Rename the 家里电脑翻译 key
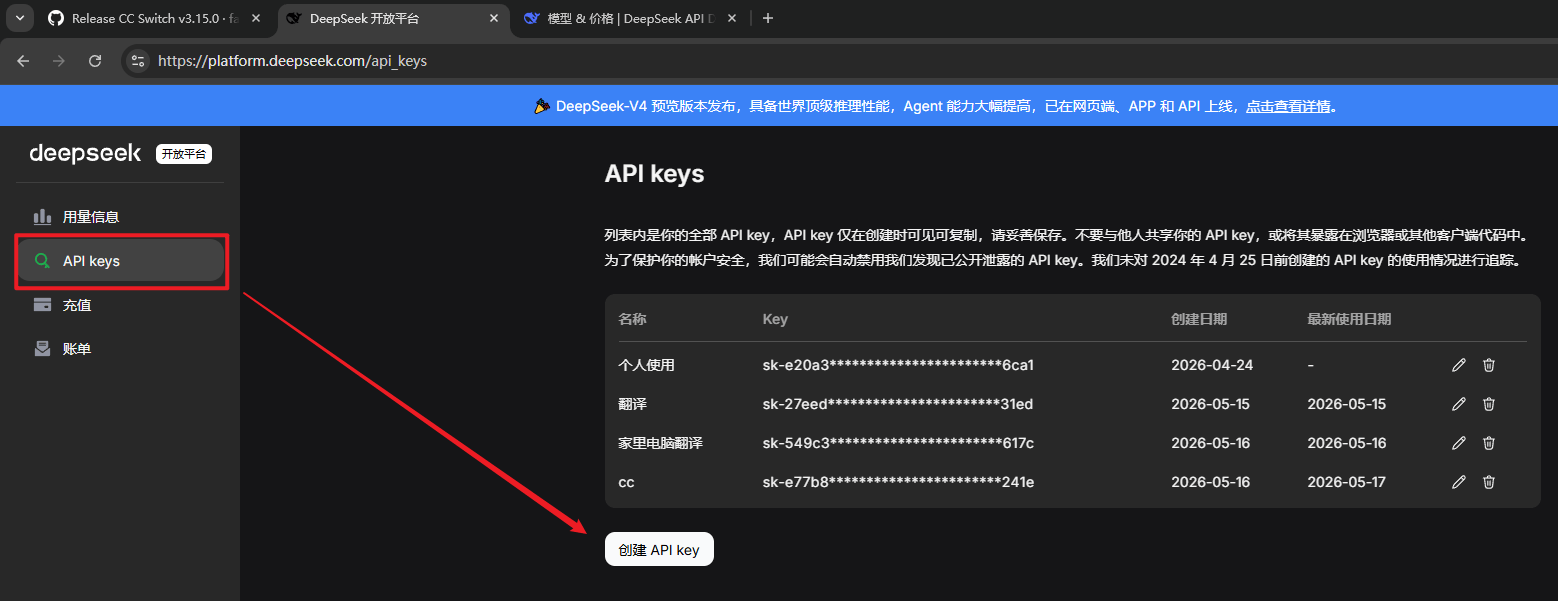1558x601 pixels. tap(1459, 443)
